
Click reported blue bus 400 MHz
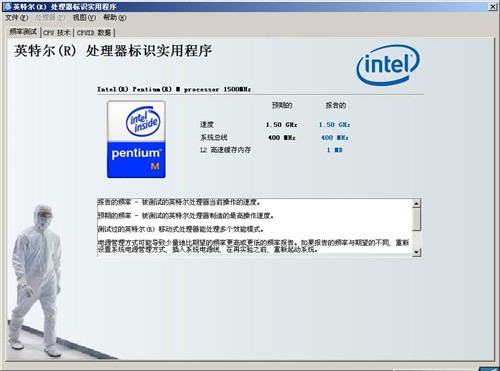(335, 137)
